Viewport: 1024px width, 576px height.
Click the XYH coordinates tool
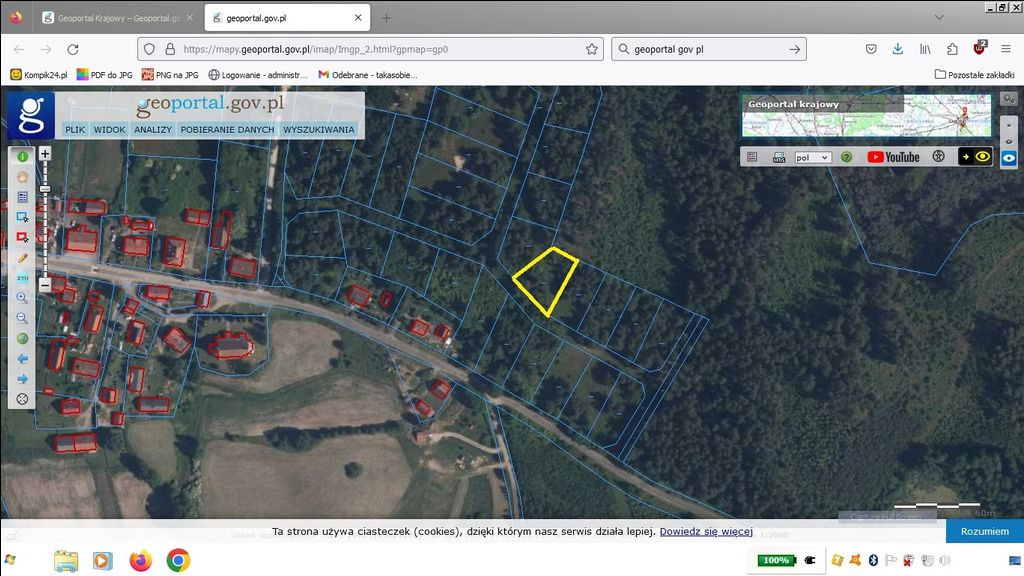[x=22, y=277]
